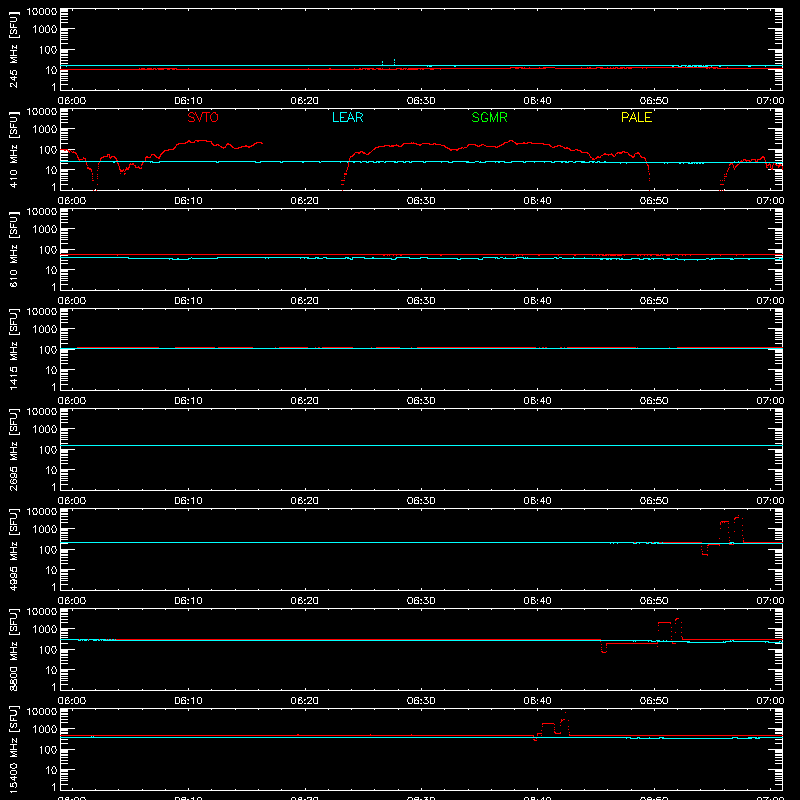Click 06:10 time label under 2695 MHz panel
This screenshot has width=800, height=800.
188,501
